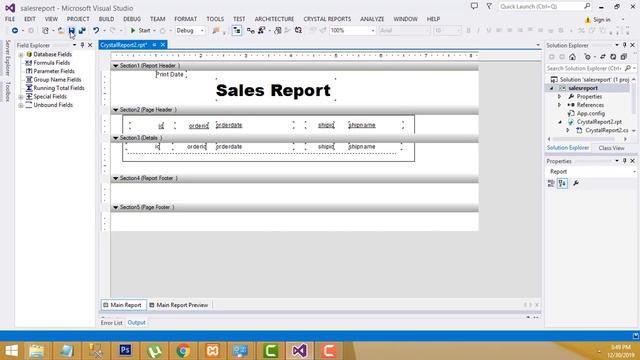Collapse the CrystalReport2.rpt node
Screen dimensions: 640x360
(x=560, y=122)
